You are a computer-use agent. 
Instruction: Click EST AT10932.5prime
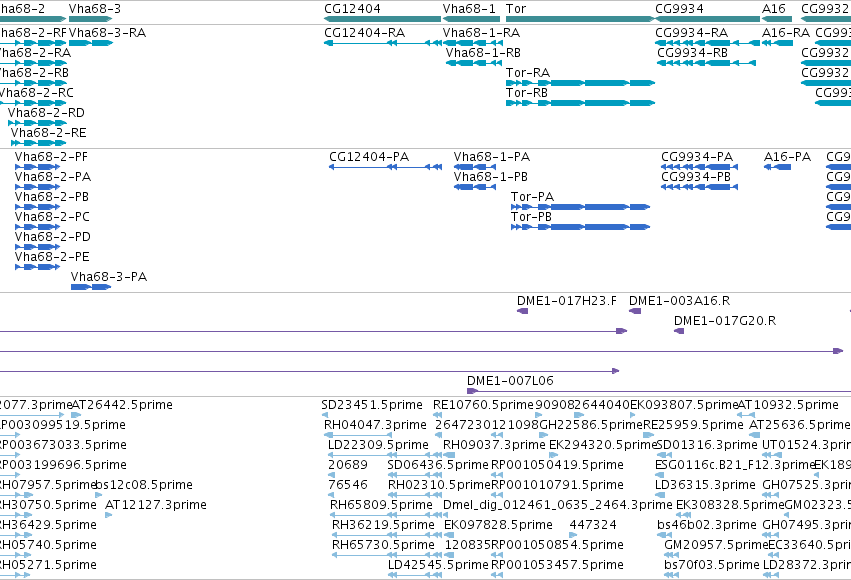coord(788,405)
